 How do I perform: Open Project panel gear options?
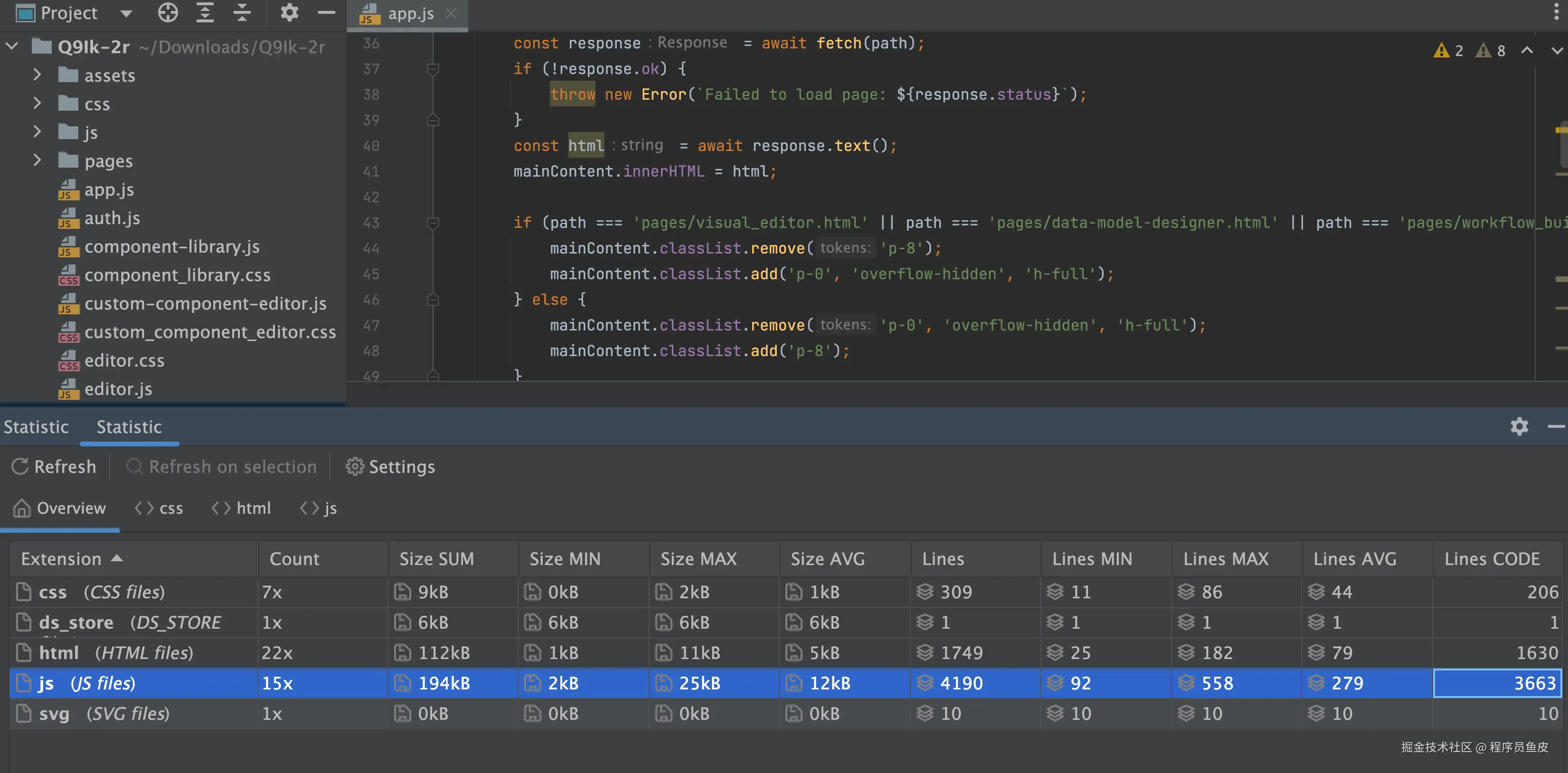(x=289, y=13)
